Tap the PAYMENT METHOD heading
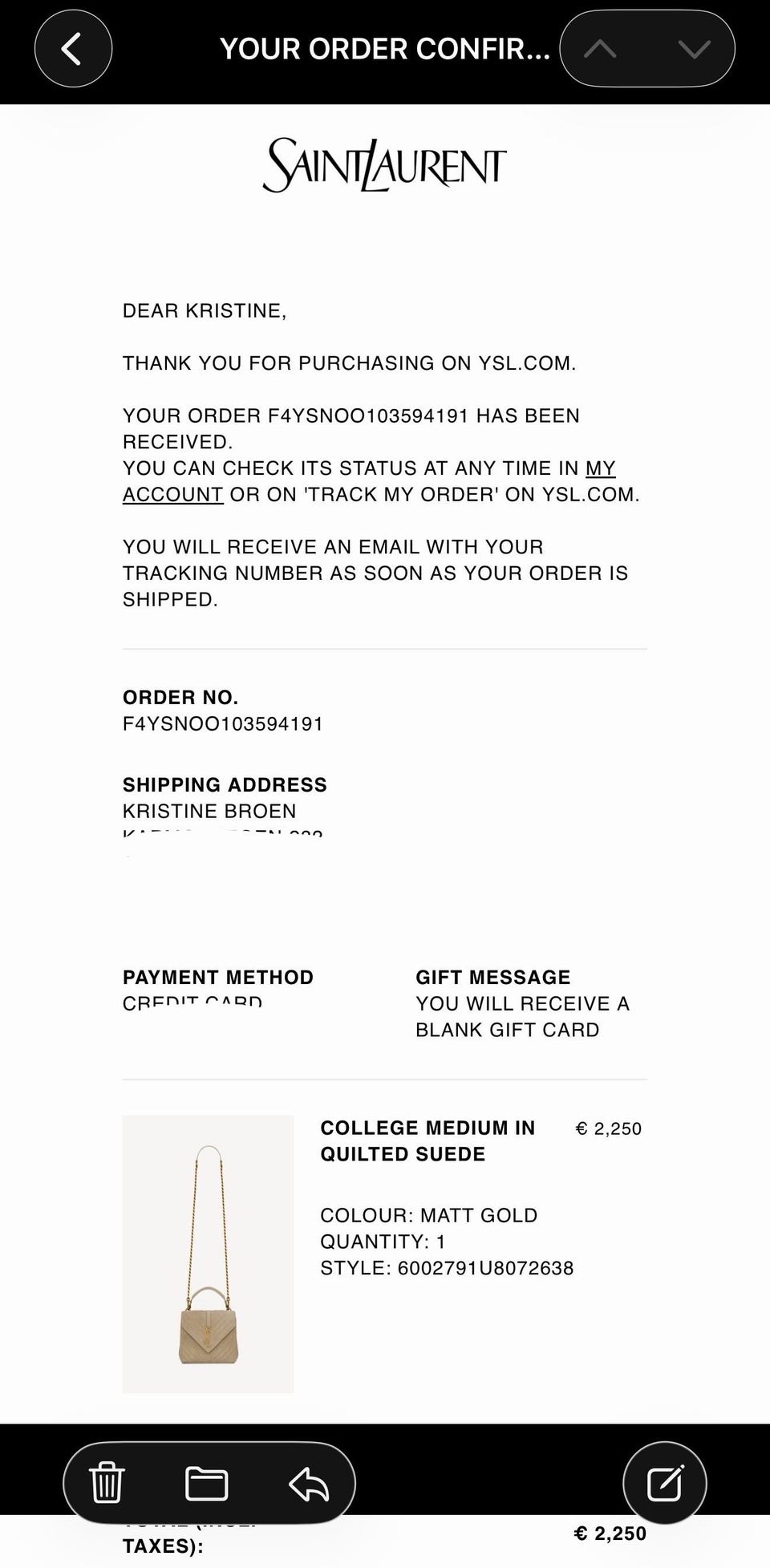 tap(218, 977)
